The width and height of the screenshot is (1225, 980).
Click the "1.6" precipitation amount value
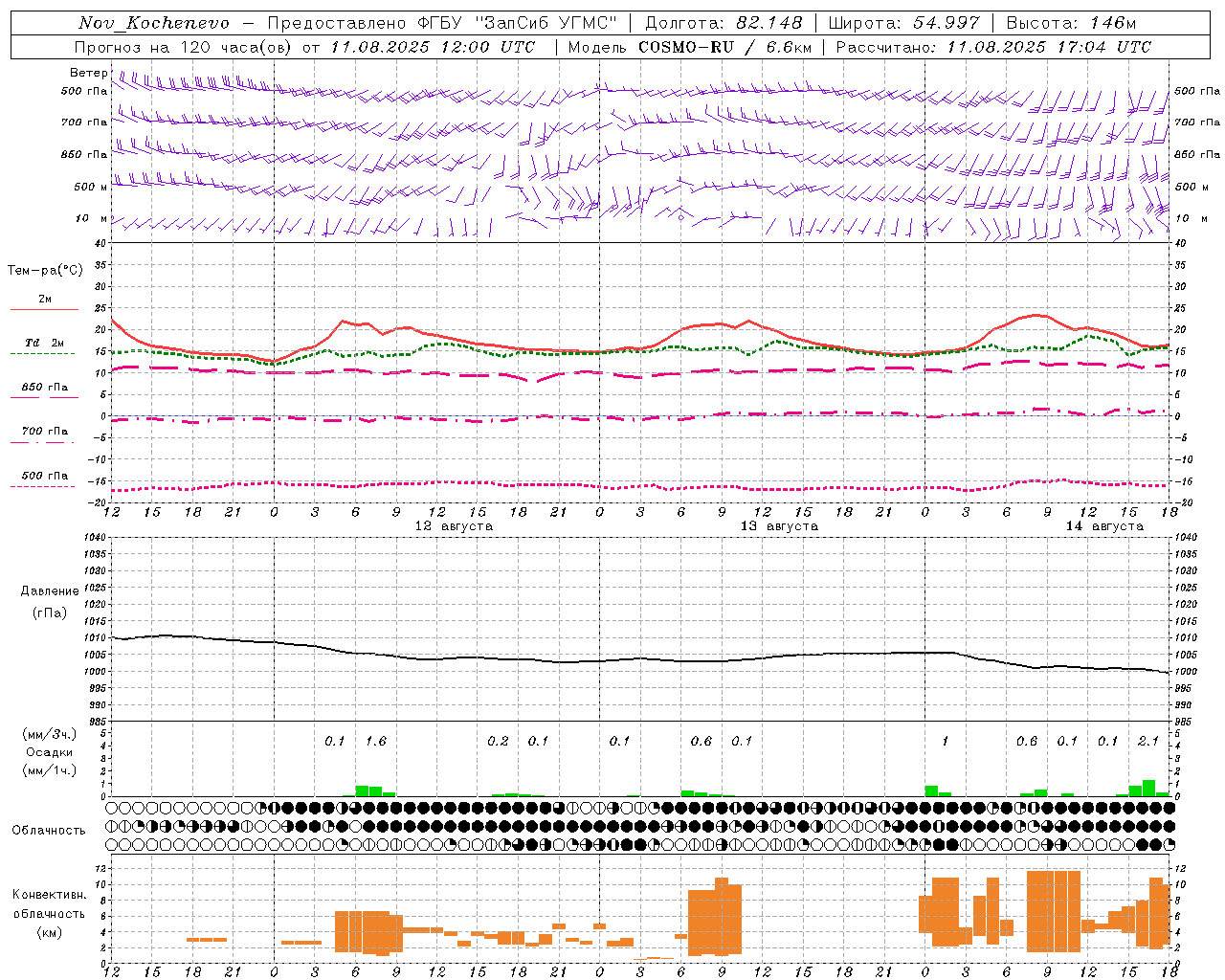click(376, 741)
